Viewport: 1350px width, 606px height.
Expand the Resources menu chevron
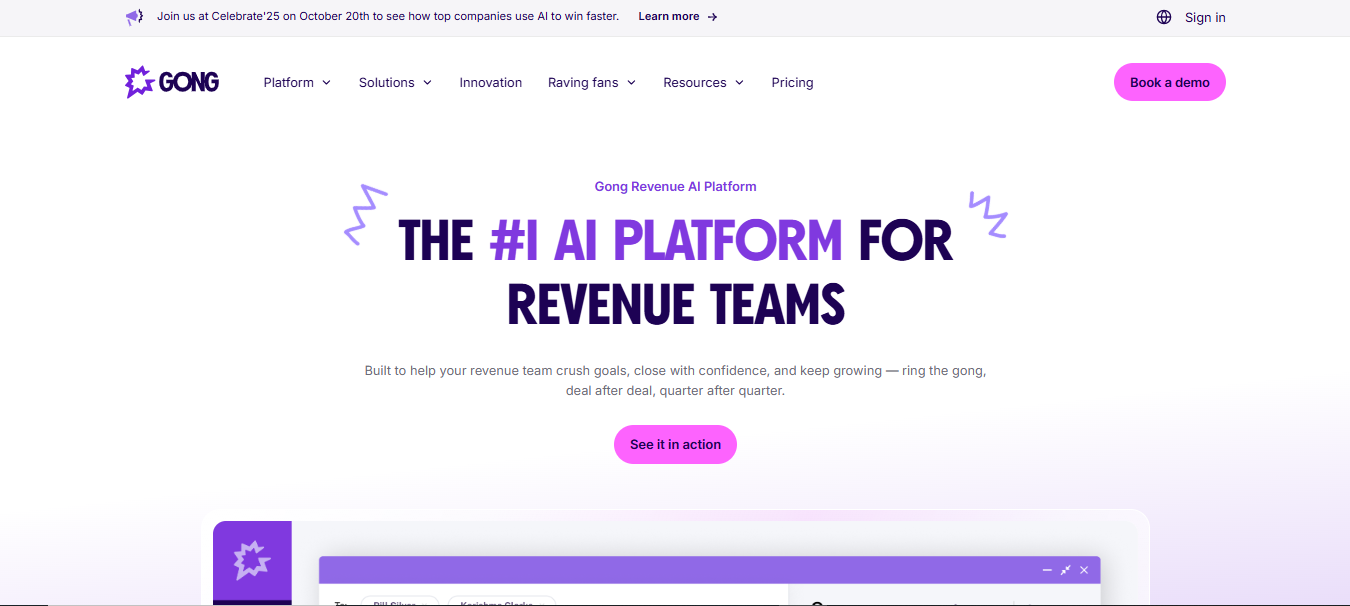(x=739, y=83)
